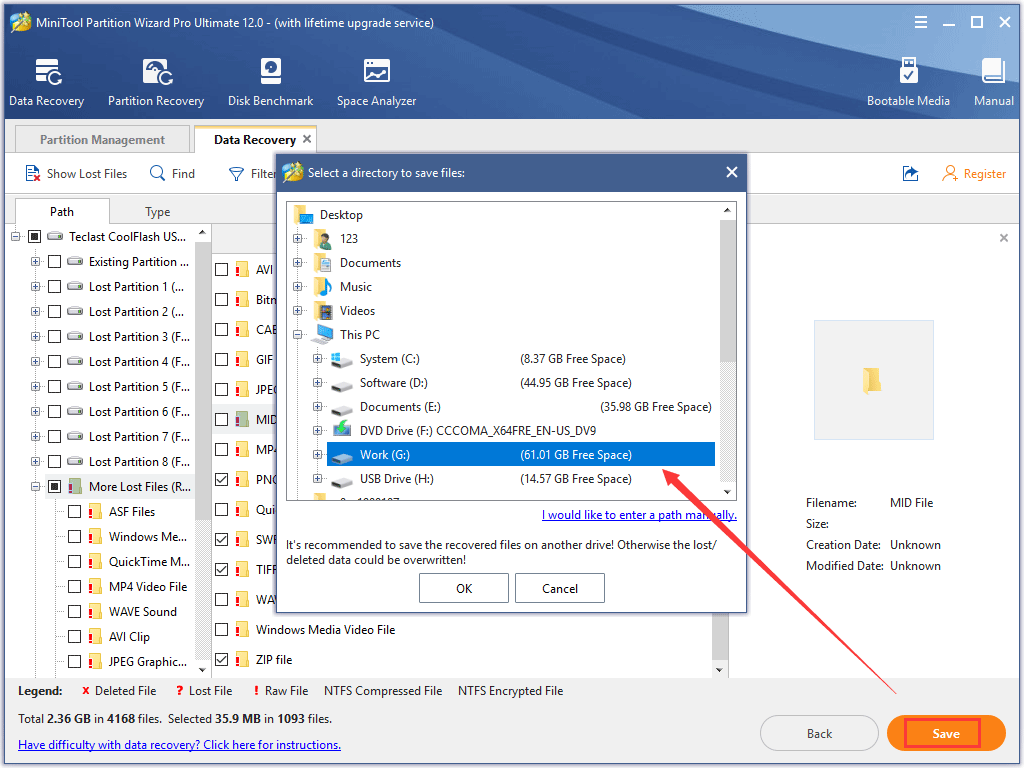Close the preview pane with its X
Screen dimensions: 1024x768
[1004, 238]
